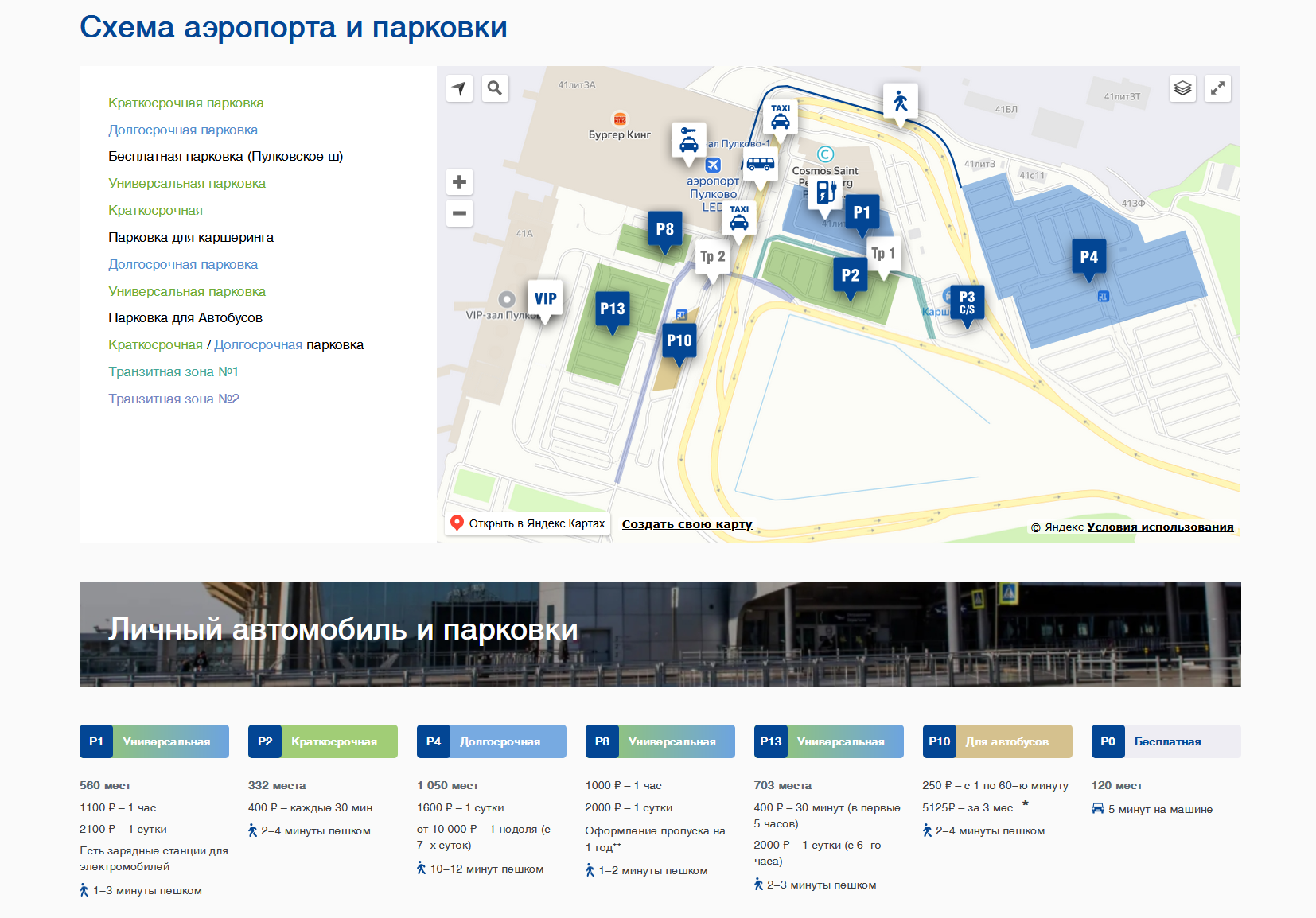Click the upper TAXI marker
The image size is (1316, 918).
tap(781, 118)
